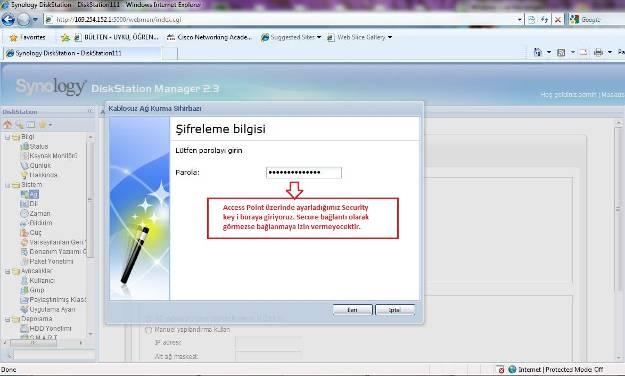
Task: Select the highlighted Ağ network item
Action: coord(30,194)
